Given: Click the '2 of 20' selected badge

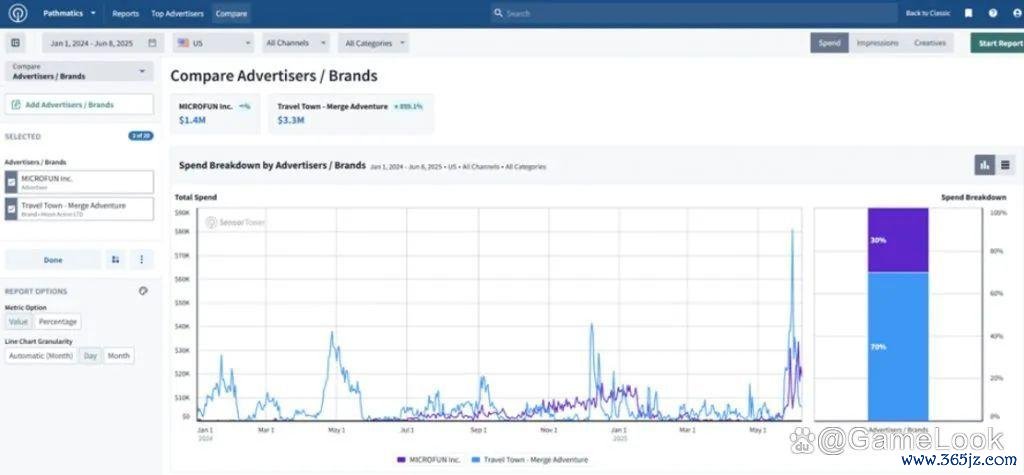Looking at the screenshot, I should pyautogui.click(x=141, y=136).
